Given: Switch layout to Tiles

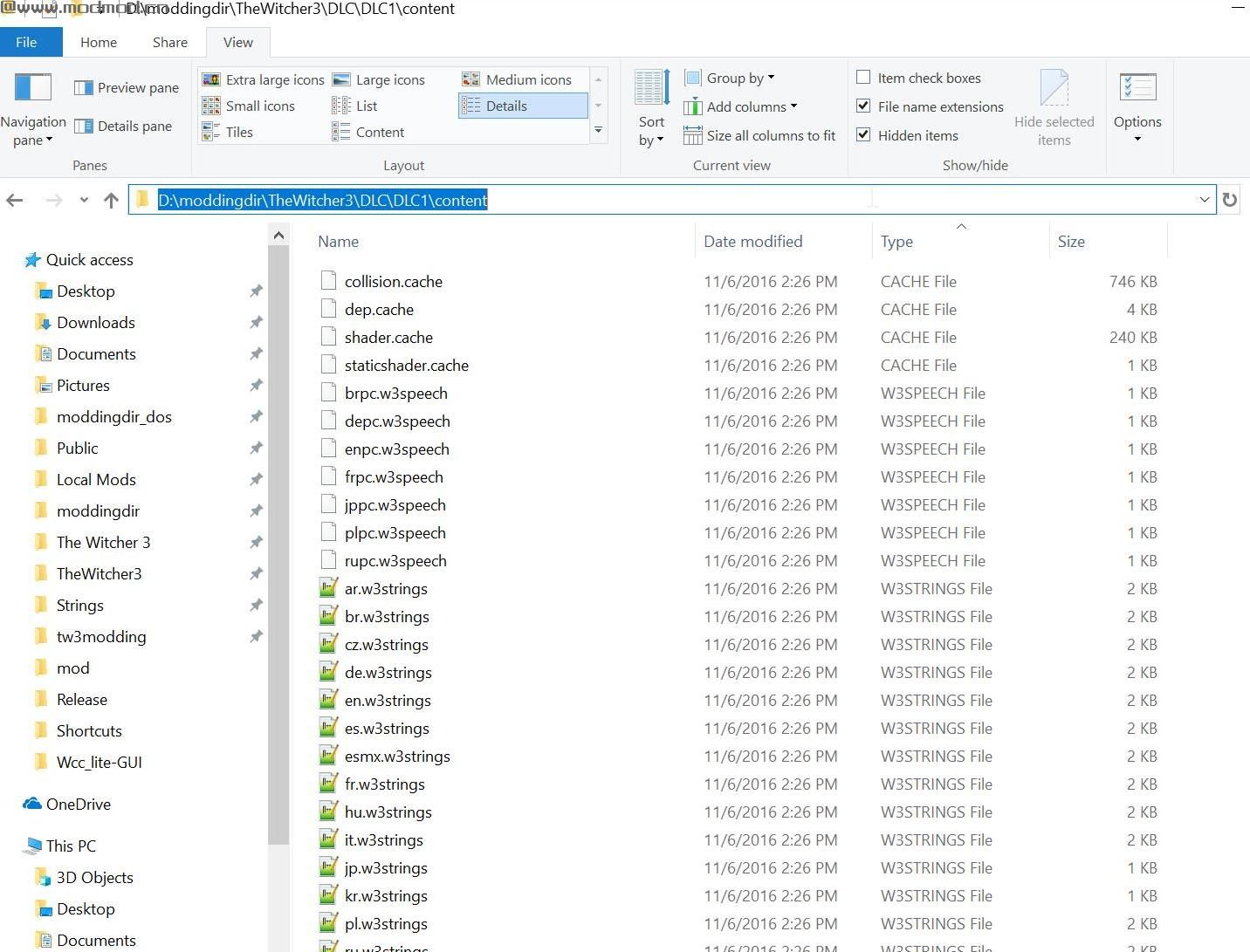Looking at the screenshot, I should 227,132.
